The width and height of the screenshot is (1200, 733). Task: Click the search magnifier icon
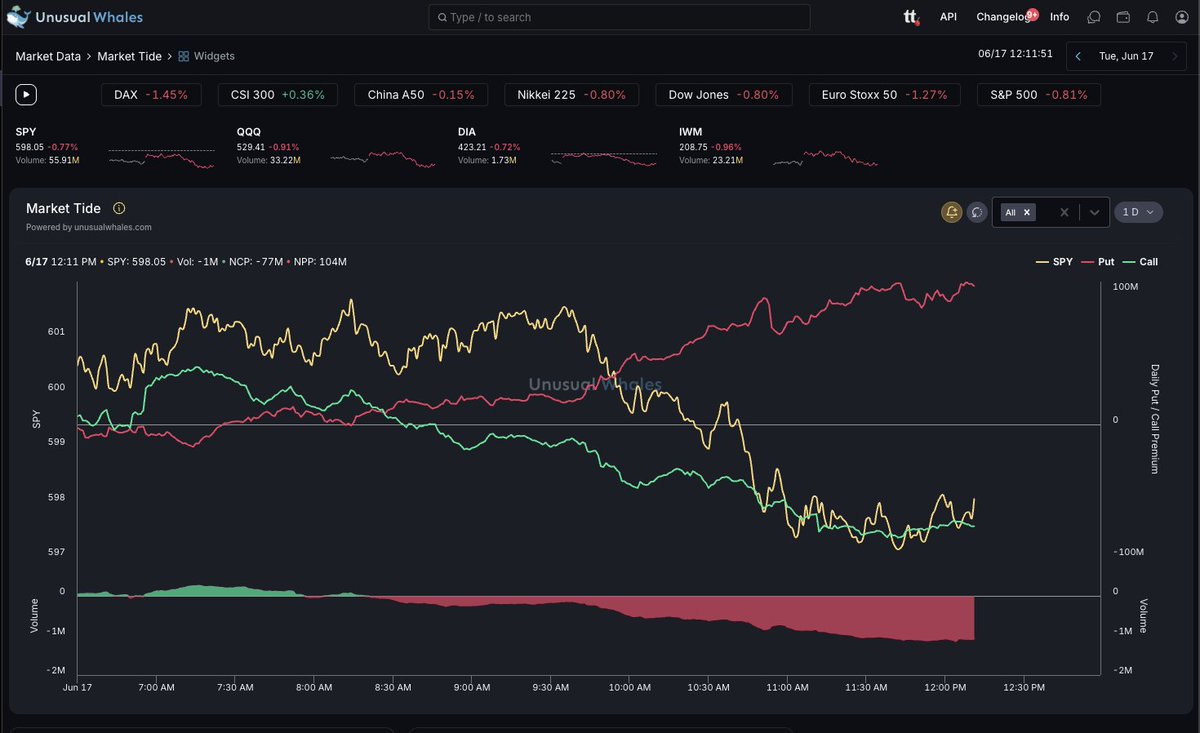coord(442,18)
